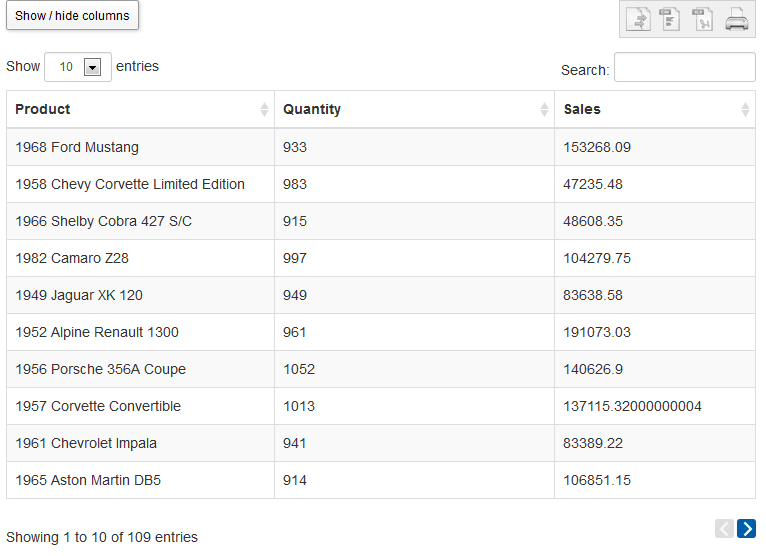Click sales value 191073.03
The height and width of the screenshot is (556, 766).
click(x=597, y=332)
